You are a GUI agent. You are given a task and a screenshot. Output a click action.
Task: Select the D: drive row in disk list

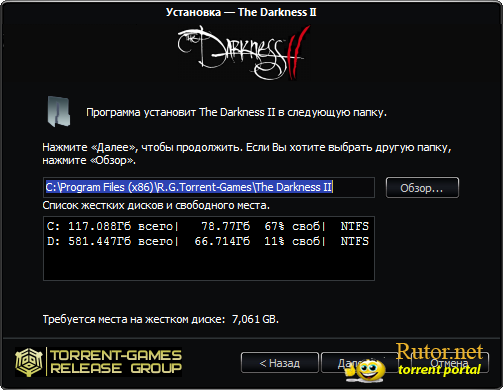point(208,241)
